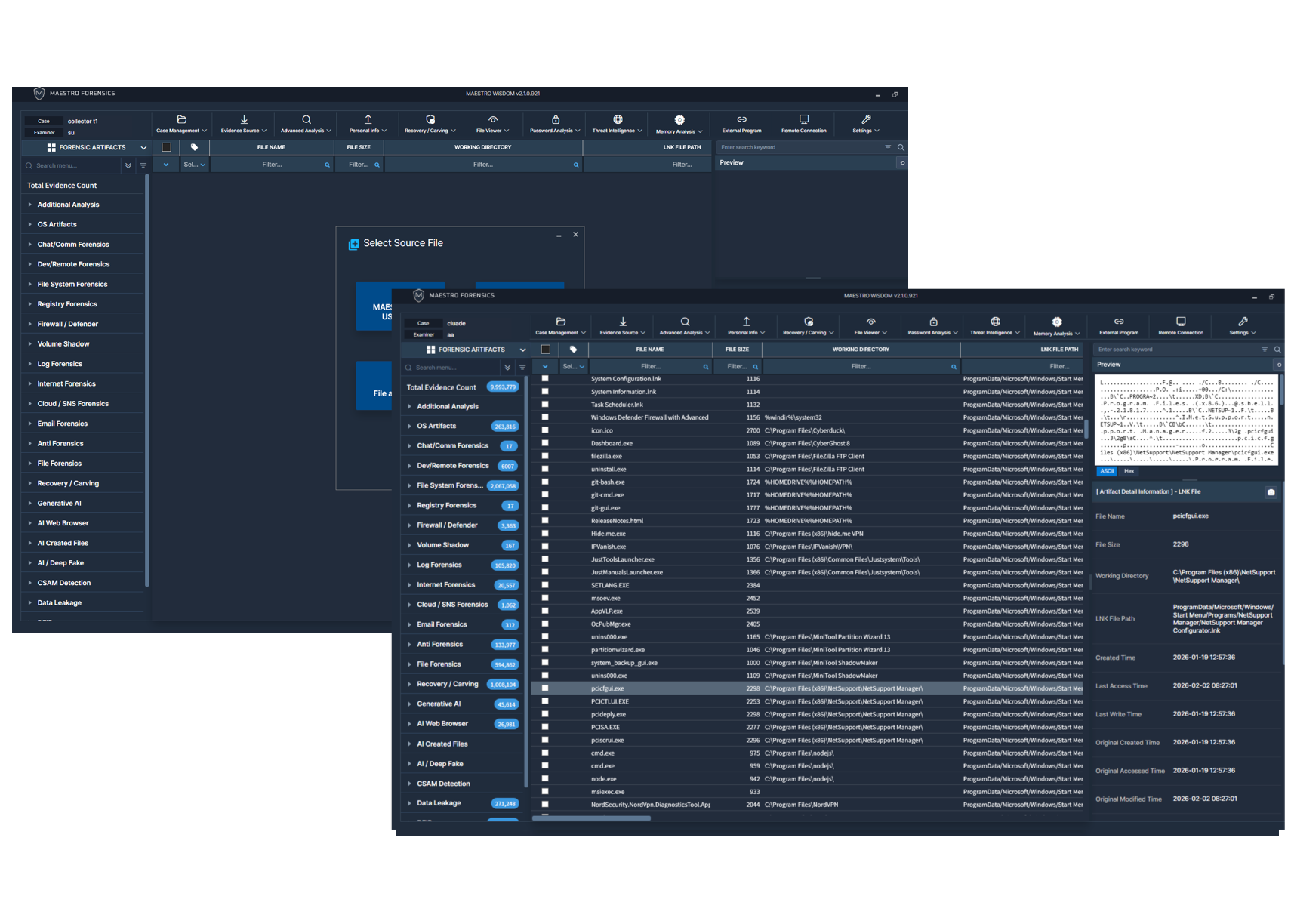Click the tag column icon in front window
This screenshot has height=924, width=1291.
[x=573, y=350]
